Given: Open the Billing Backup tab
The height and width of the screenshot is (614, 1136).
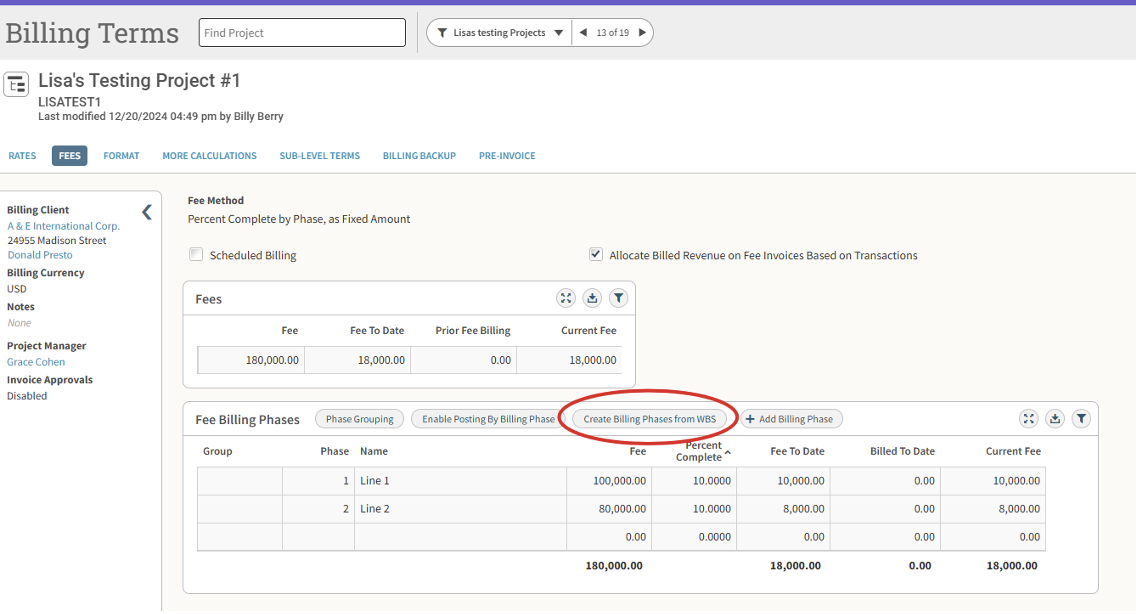Looking at the screenshot, I should [419, 156].
